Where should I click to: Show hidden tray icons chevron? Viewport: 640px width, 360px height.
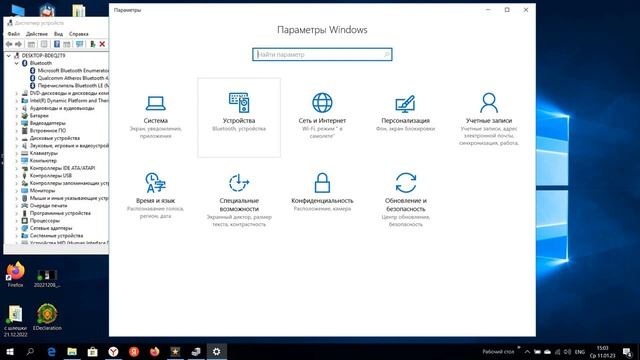click(x=527, y=352)
